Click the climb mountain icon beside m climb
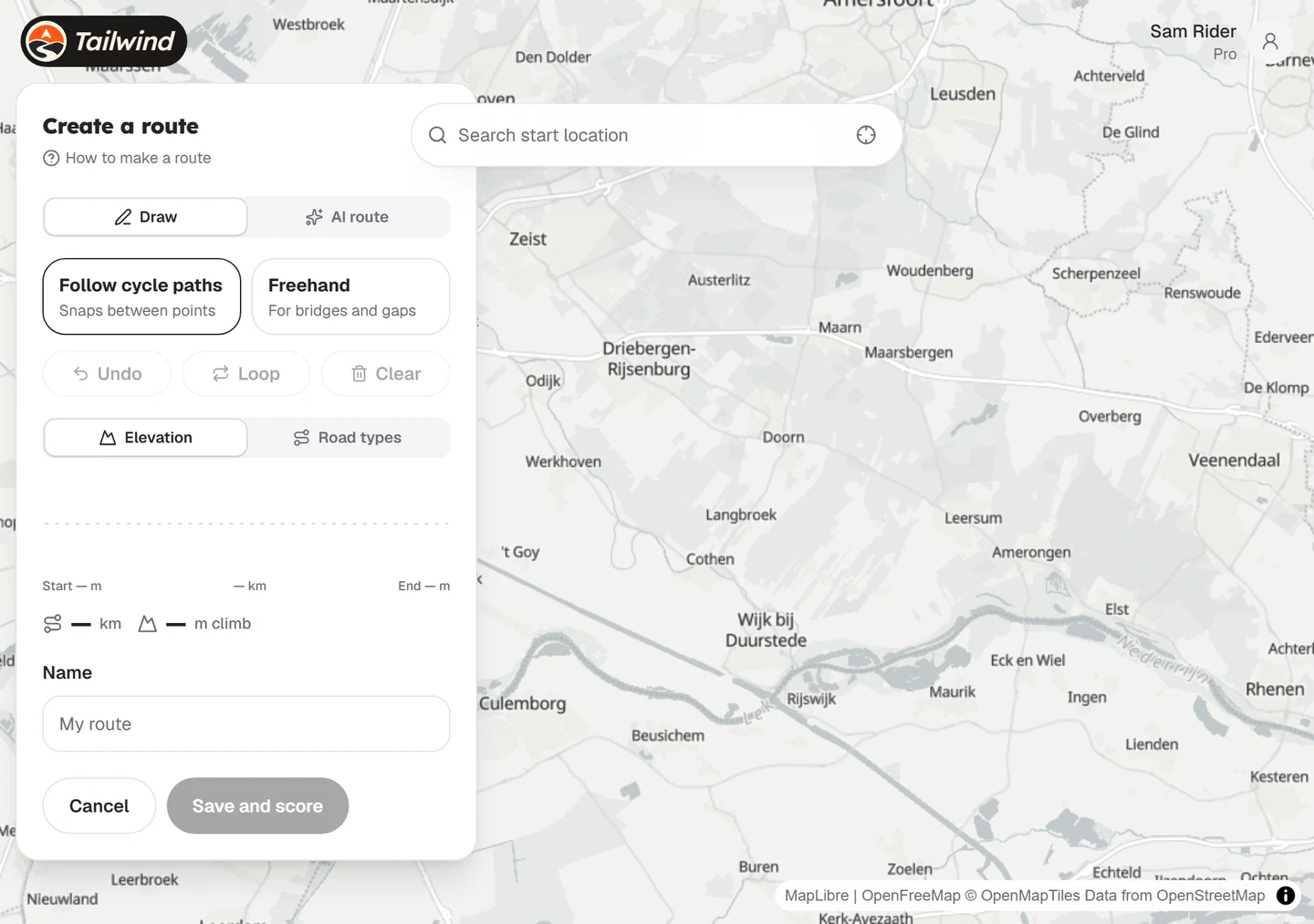Image resolution: width=1314 pixels, height=924 pixels. [x=147, y=624]
